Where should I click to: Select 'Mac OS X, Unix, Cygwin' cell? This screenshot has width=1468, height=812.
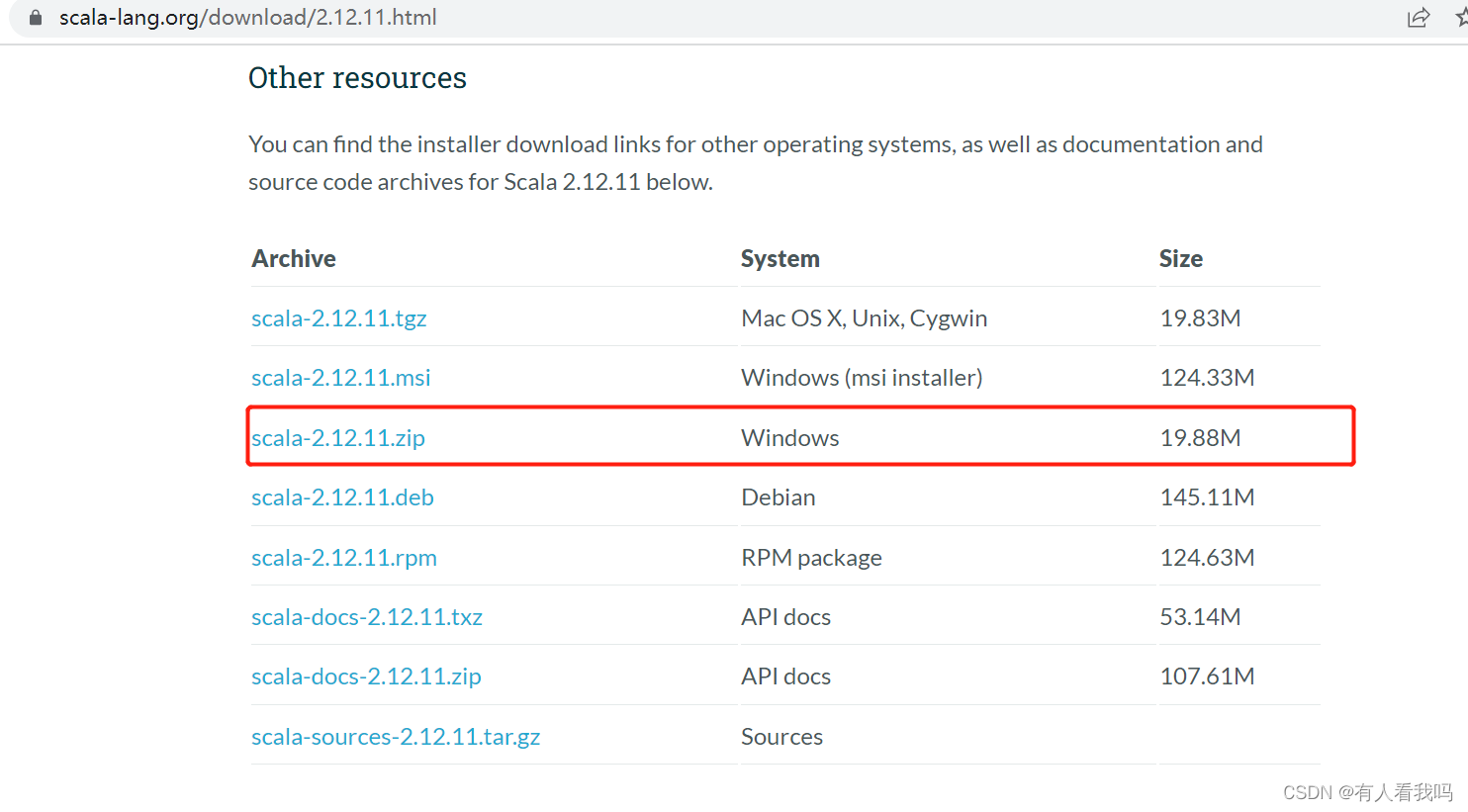(865, 318)
